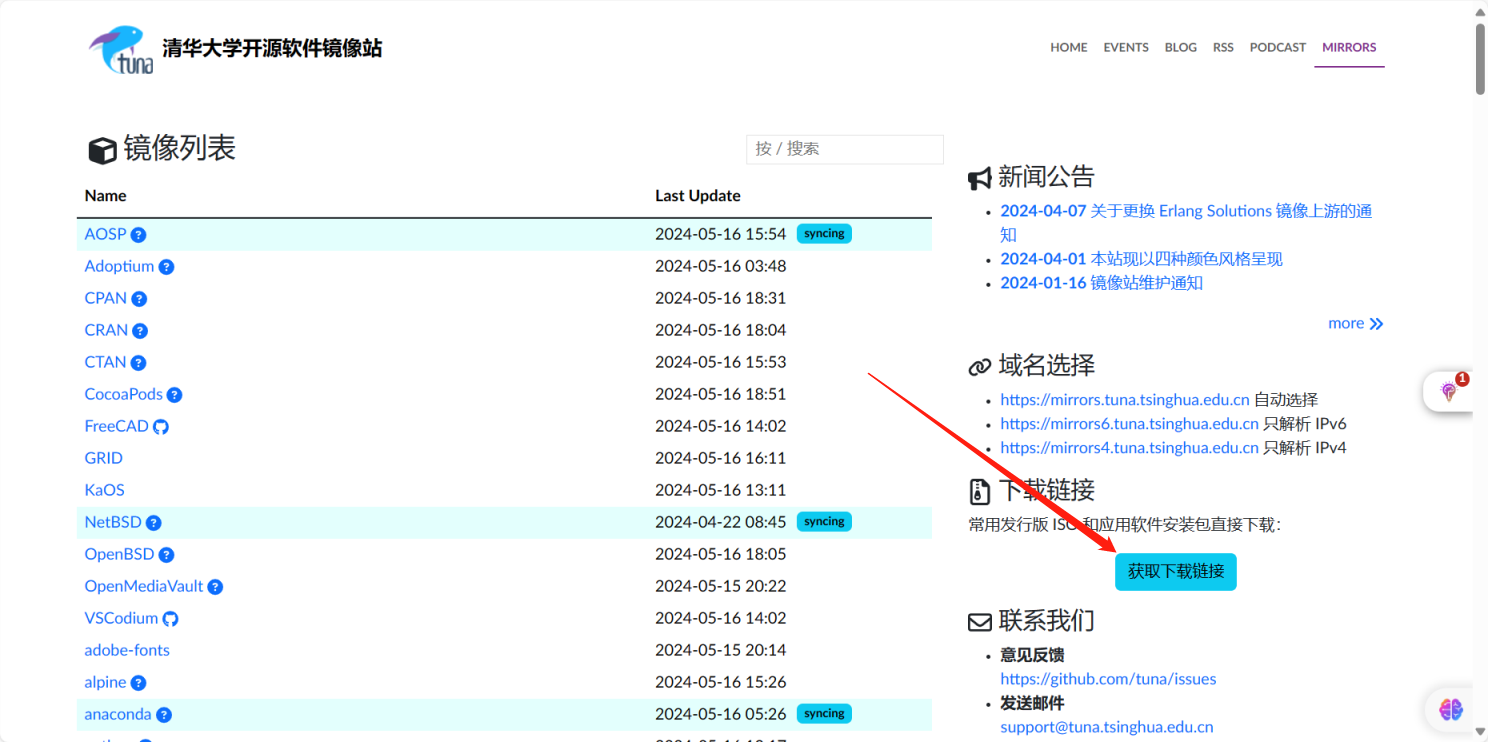Open help icon next to alpine

click(138, 683)
